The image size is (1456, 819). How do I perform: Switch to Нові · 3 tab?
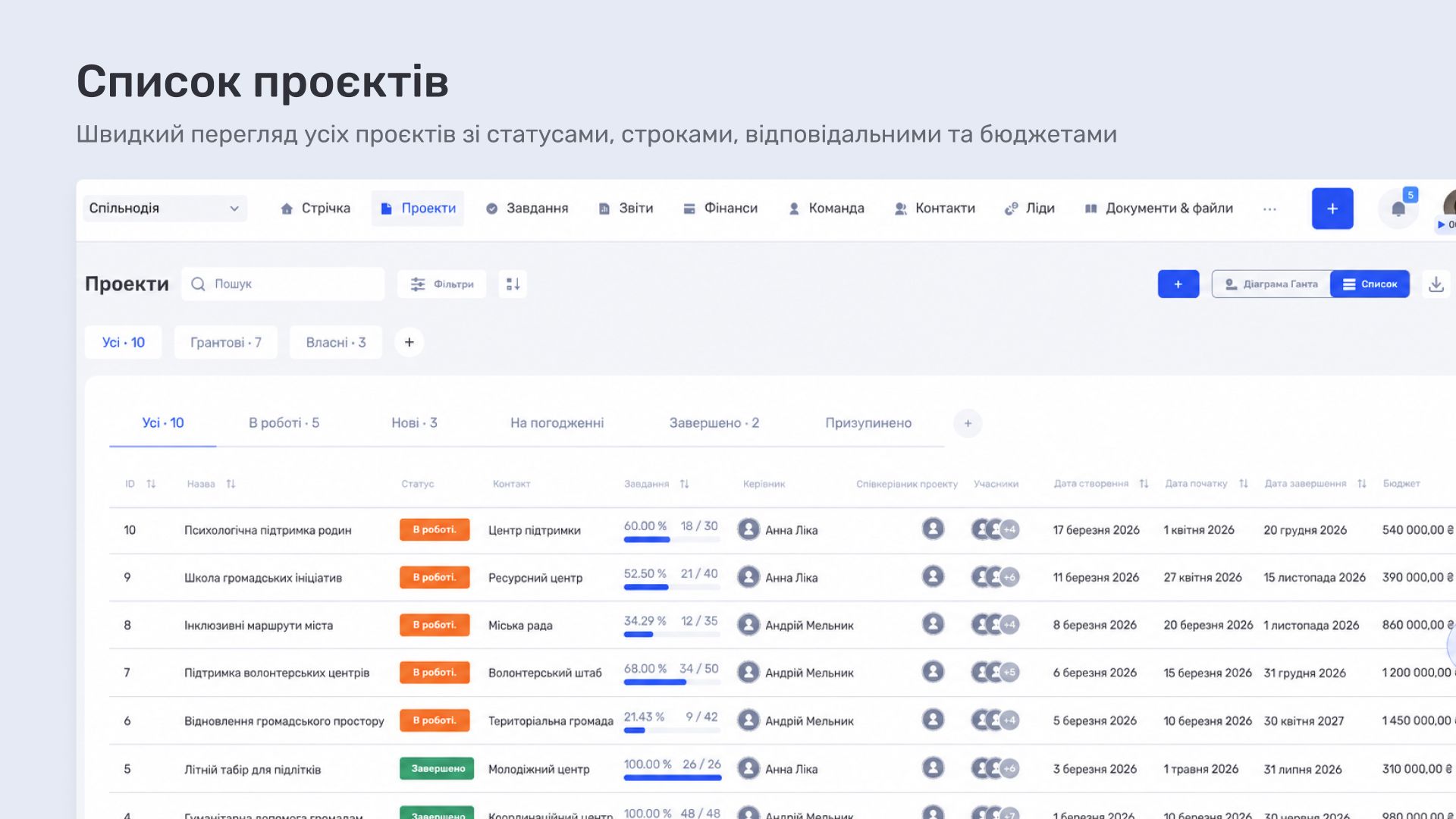[x=415, y=423]
